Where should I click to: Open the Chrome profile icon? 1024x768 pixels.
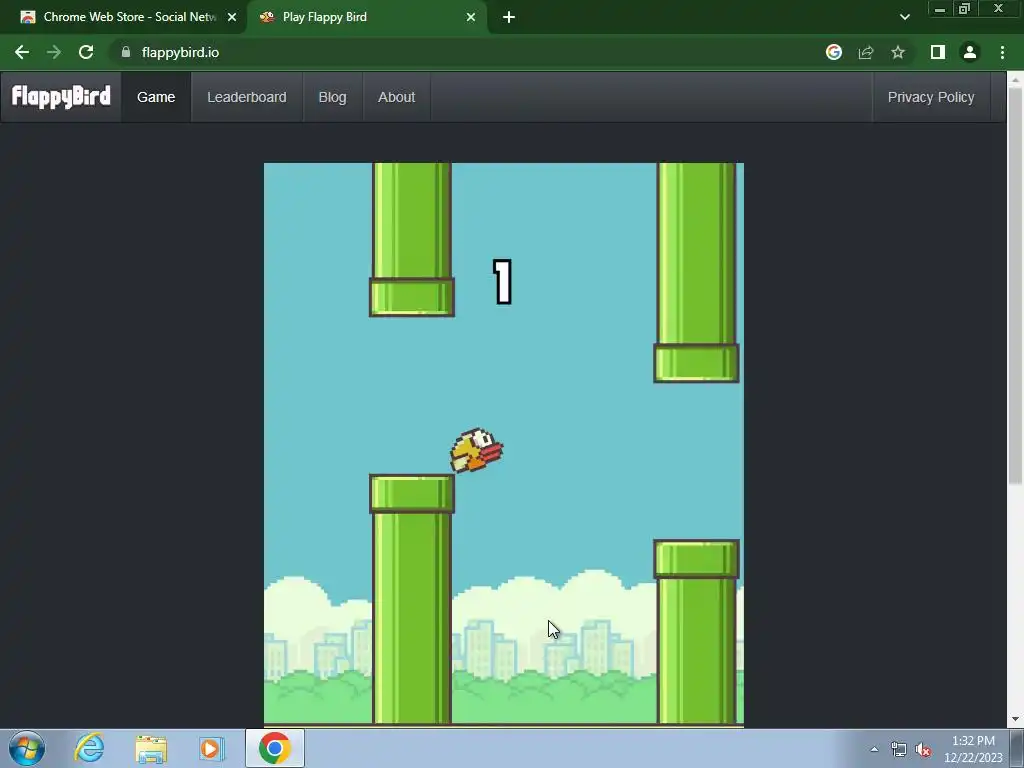click(970, 52)
